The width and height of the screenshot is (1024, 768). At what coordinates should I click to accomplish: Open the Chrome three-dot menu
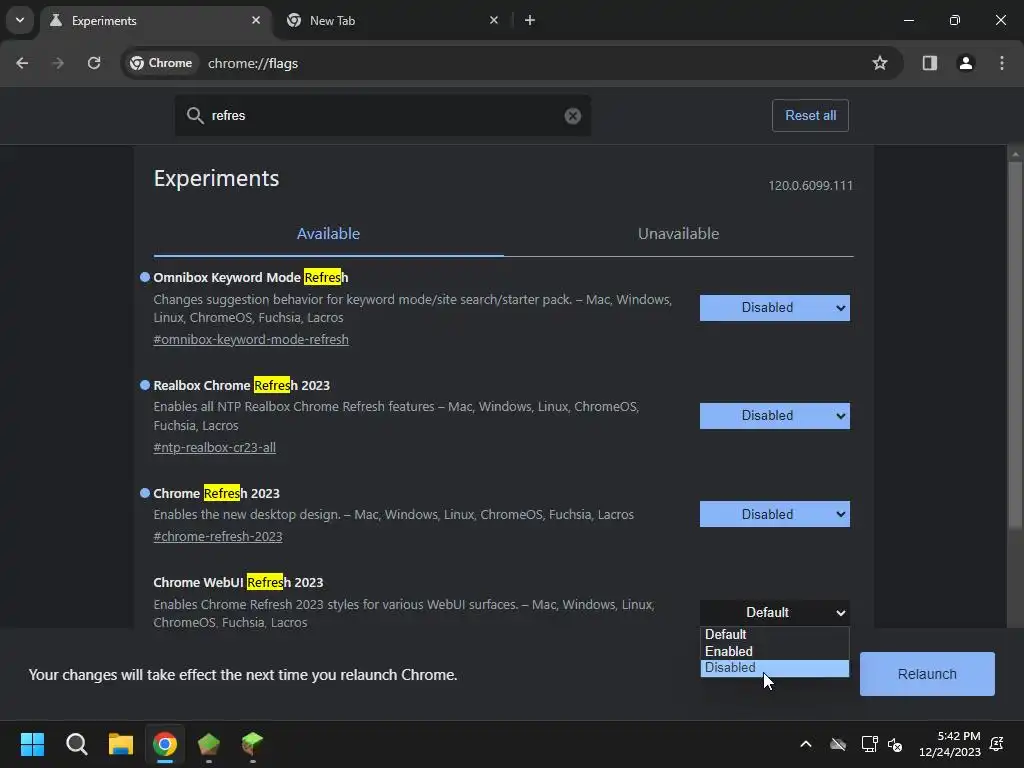tap(1002, 63)
